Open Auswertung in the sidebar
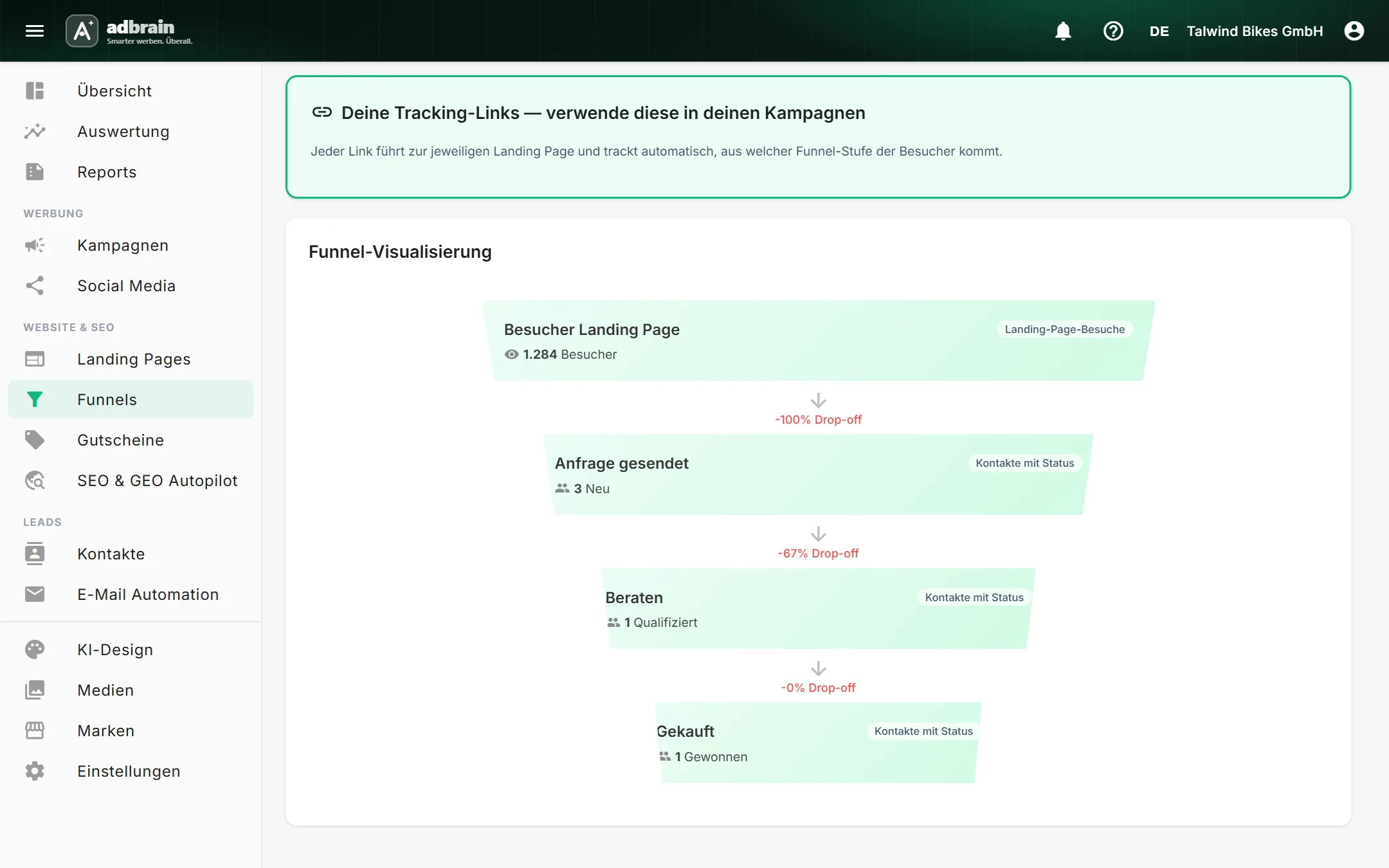 [131, 131]
